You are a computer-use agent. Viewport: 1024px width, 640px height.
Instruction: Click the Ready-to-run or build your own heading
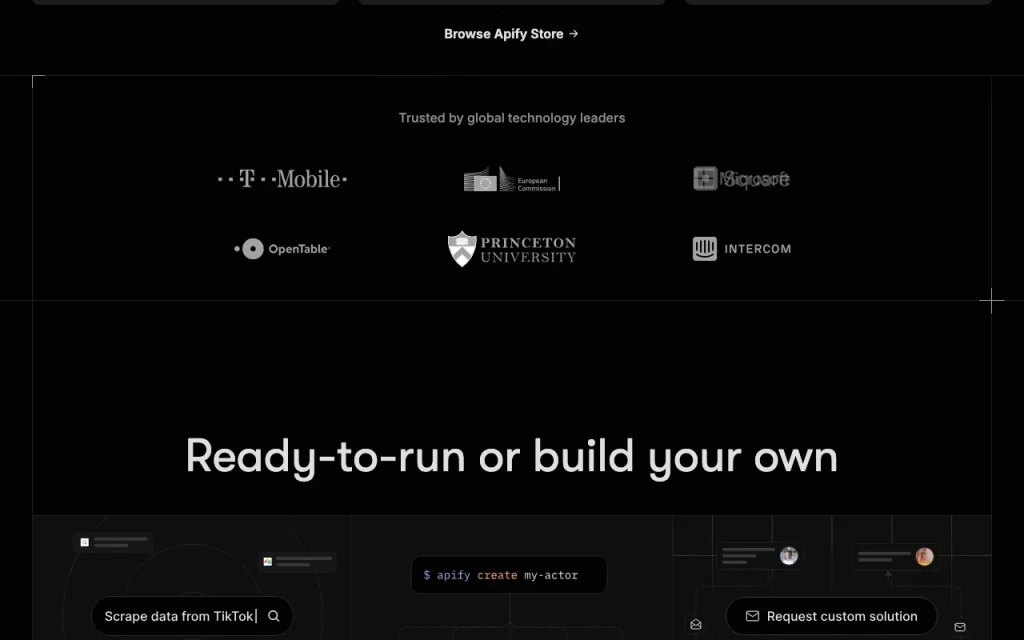(512, 456)
